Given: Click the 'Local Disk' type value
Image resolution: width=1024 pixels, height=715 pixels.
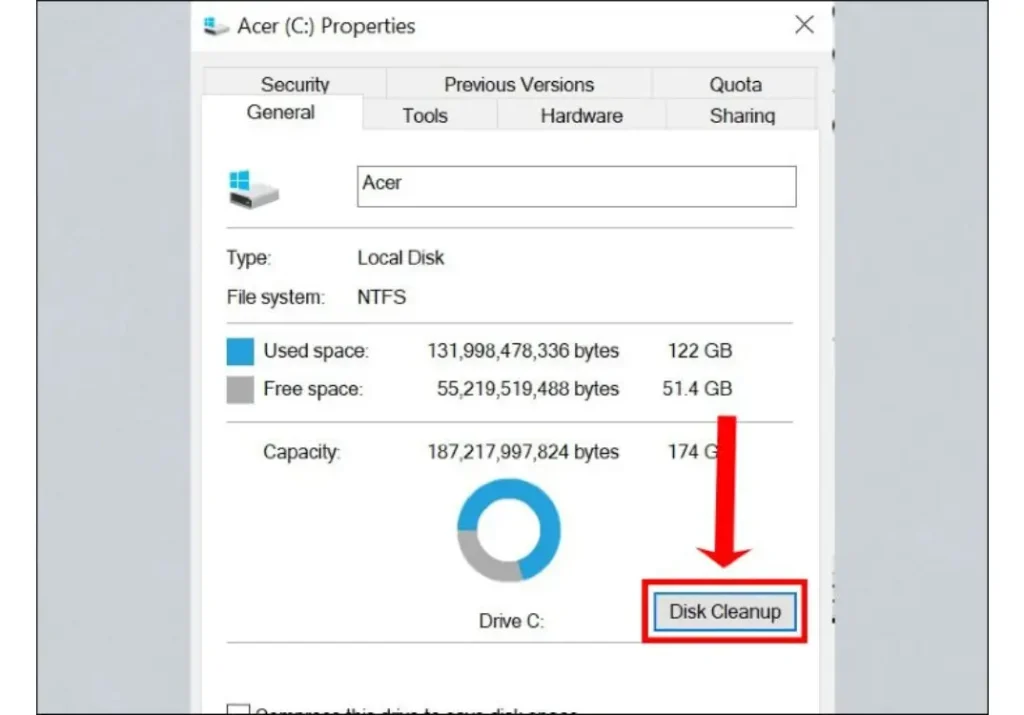Looking at the screenshot, I should click(x=400, y=257).
